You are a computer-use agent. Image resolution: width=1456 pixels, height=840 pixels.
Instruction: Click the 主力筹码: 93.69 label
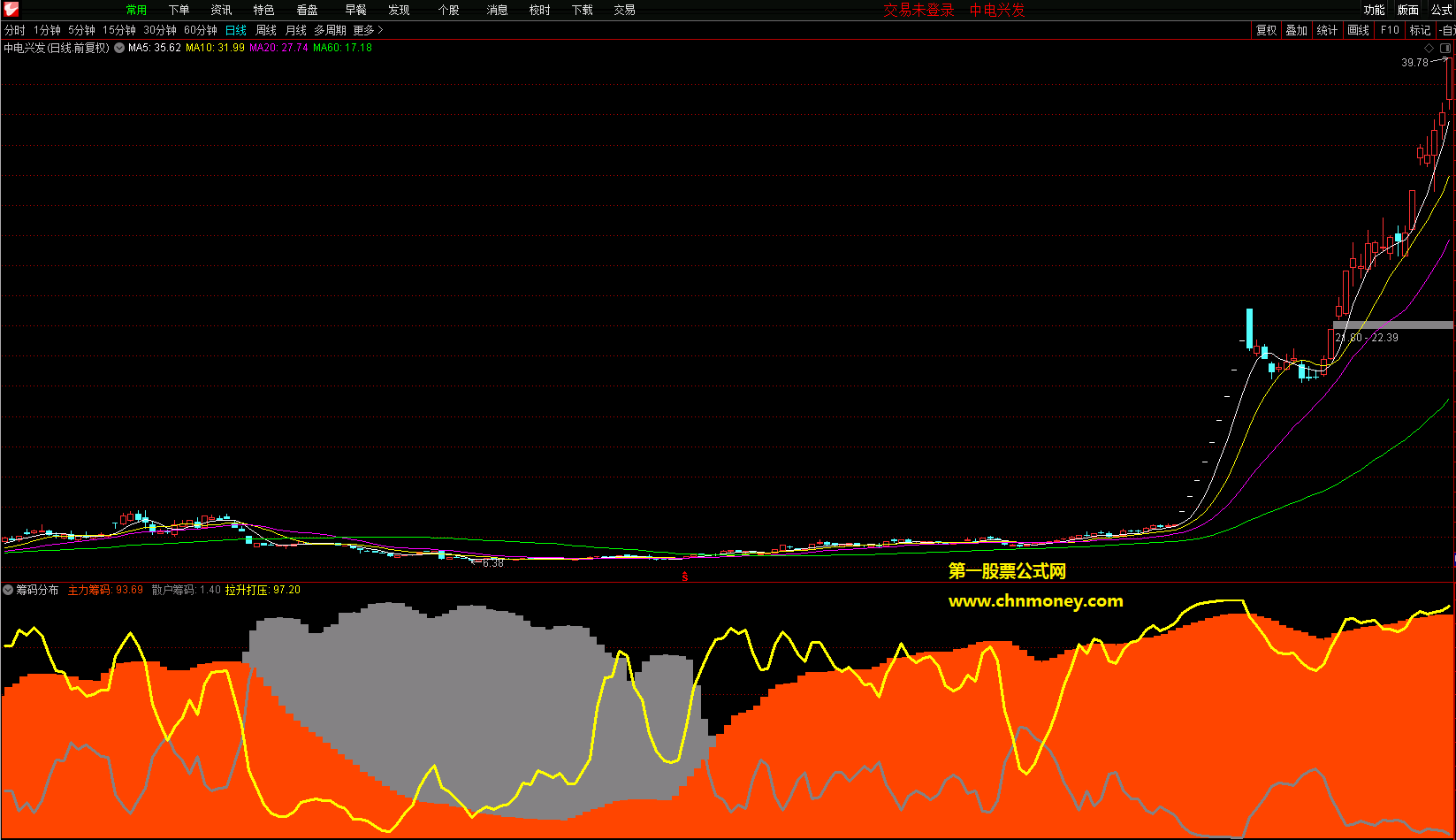[105, 590]
